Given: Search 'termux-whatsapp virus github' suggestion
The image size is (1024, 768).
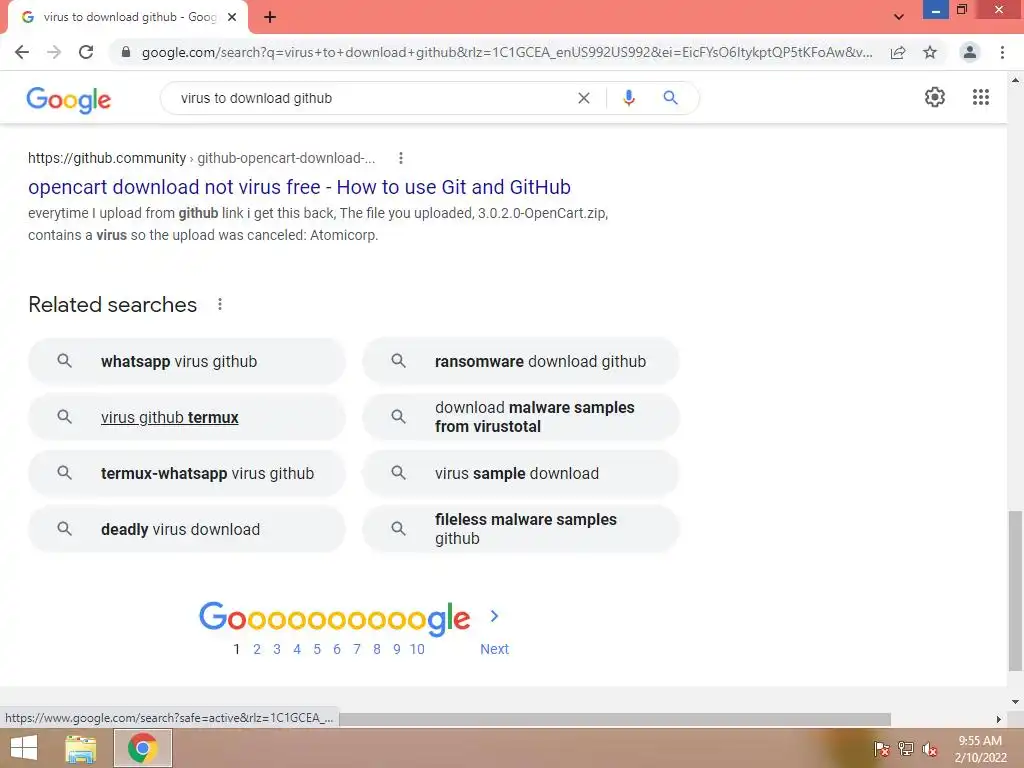Looking at the screenshot, I should click(187, 473).
